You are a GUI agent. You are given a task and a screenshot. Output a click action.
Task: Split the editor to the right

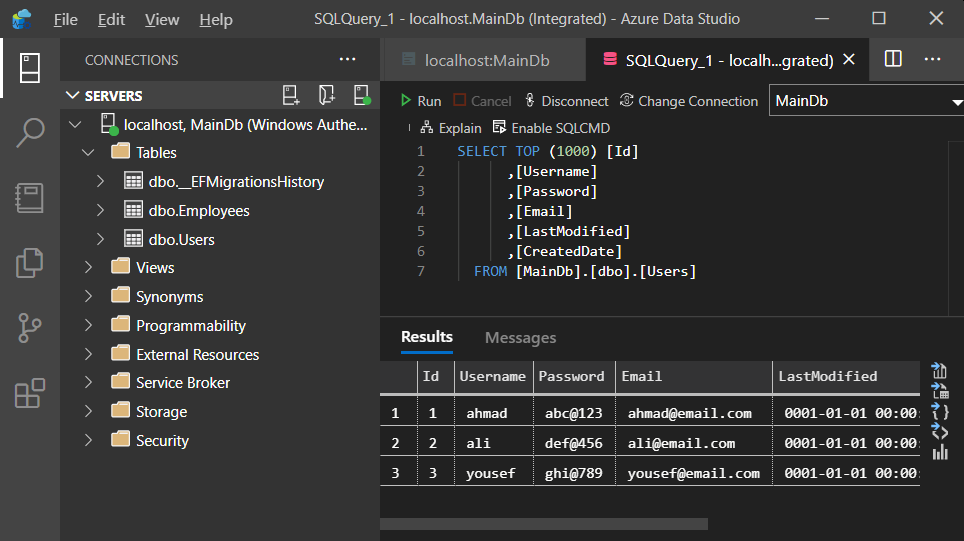pos(893,60)
